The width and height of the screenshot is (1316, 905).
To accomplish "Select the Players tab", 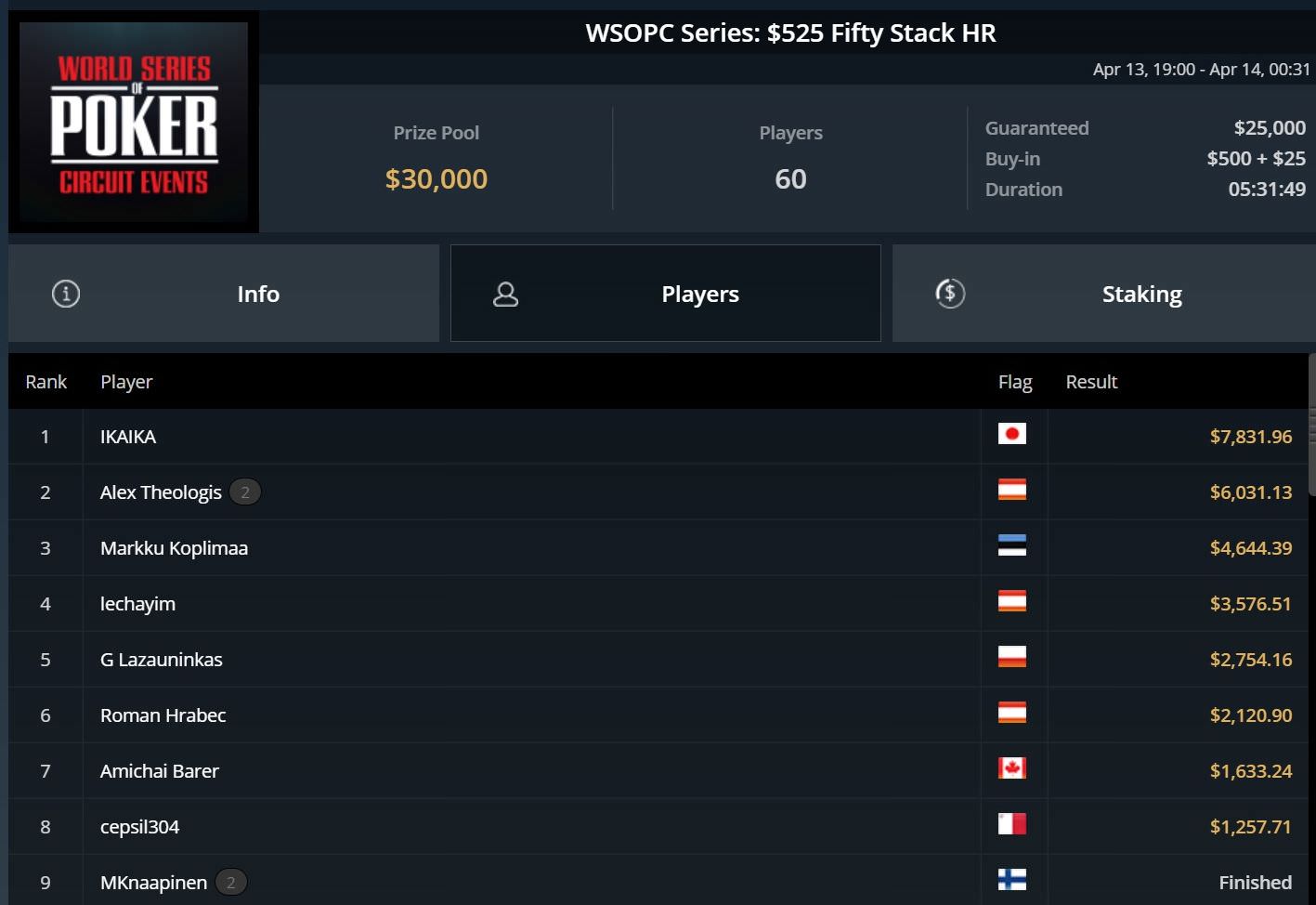I will click(666, 294).
